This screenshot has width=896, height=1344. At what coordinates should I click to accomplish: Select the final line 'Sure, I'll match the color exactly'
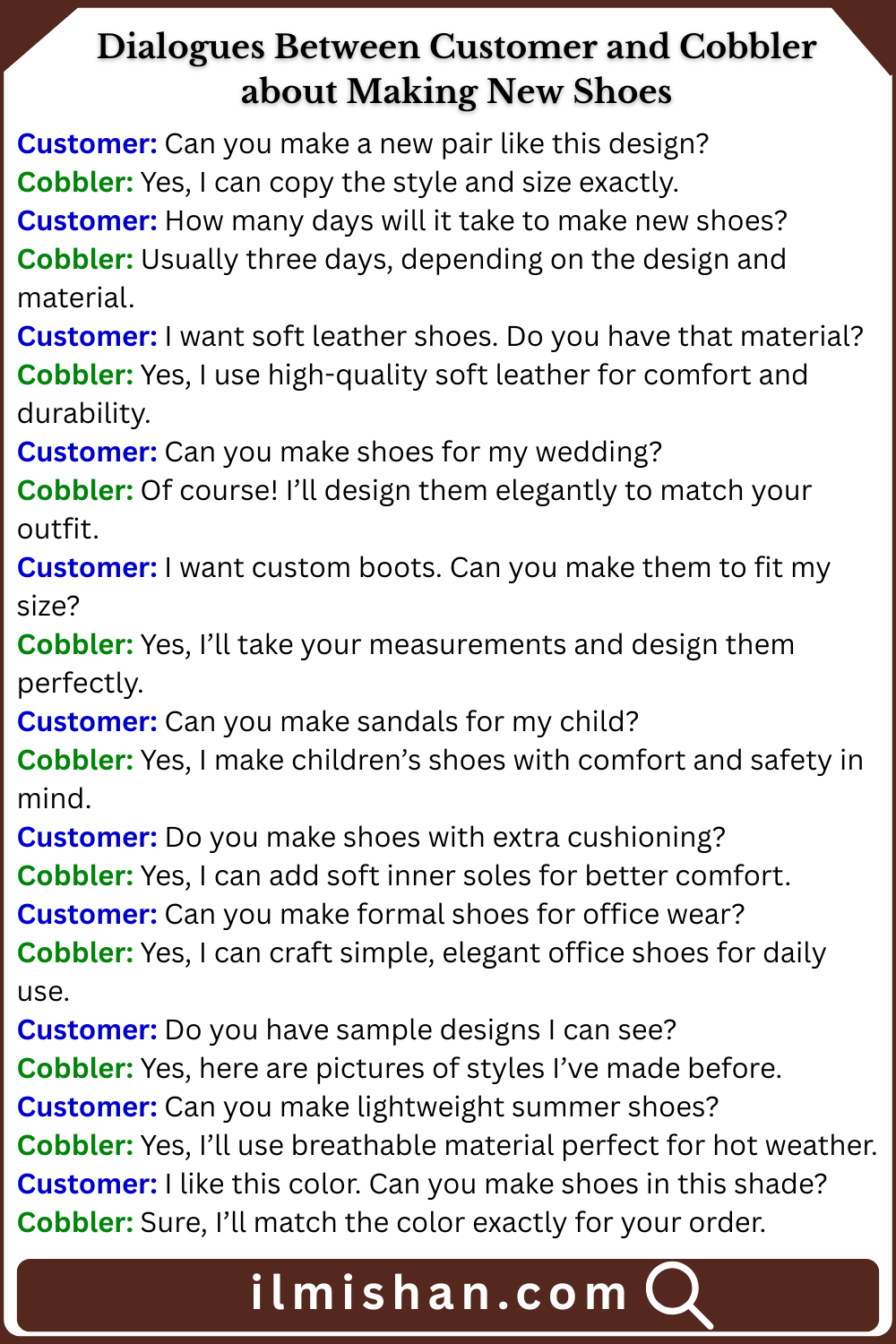tap(452, 1222)
